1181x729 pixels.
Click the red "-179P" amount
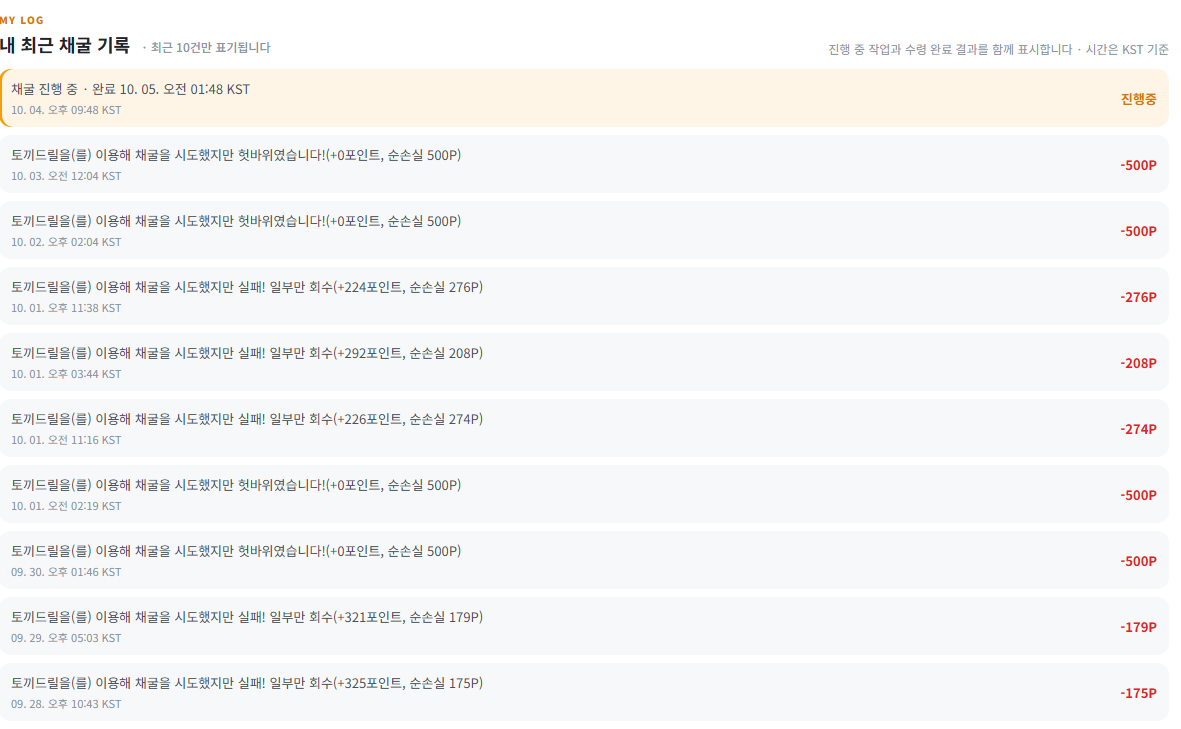pos(1138,627)
